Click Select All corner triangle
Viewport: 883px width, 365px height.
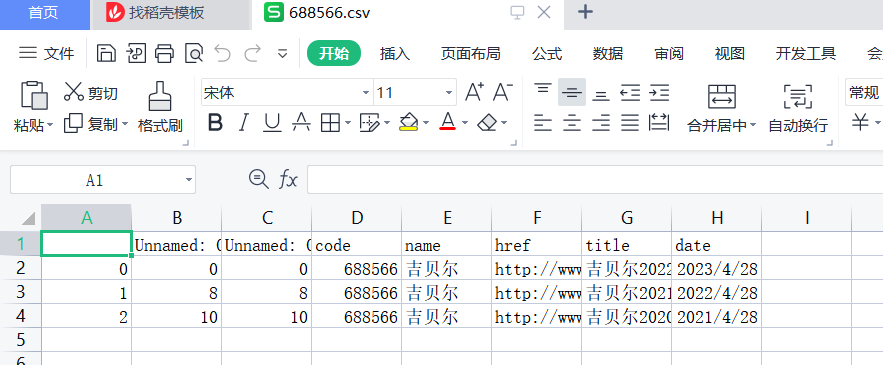point(28,218)
